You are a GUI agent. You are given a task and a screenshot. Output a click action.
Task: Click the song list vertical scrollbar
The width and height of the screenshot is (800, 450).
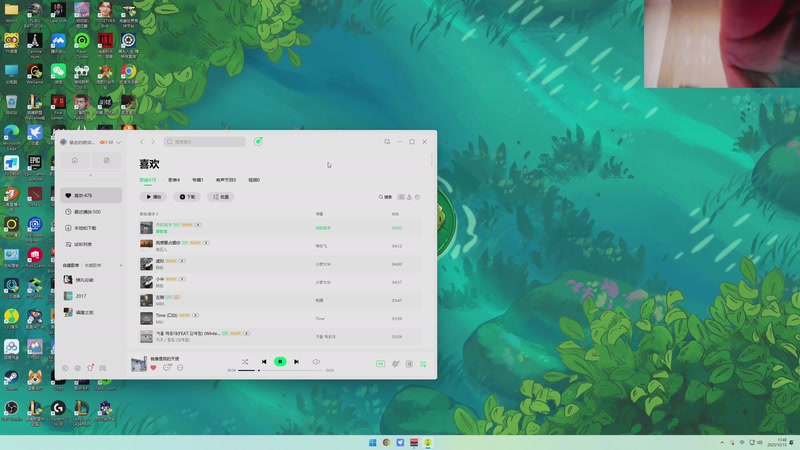(x=432, y=160)
